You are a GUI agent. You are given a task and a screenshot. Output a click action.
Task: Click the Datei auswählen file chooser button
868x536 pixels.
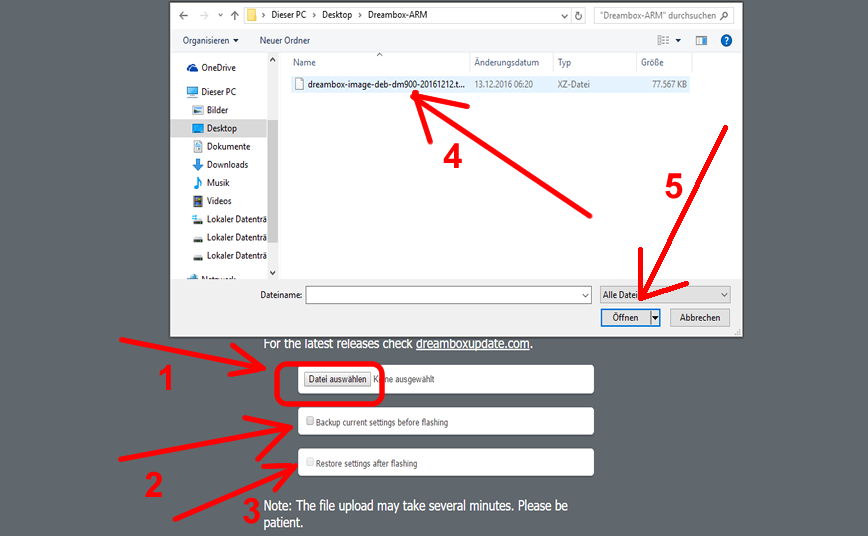(x=337, y=380)
